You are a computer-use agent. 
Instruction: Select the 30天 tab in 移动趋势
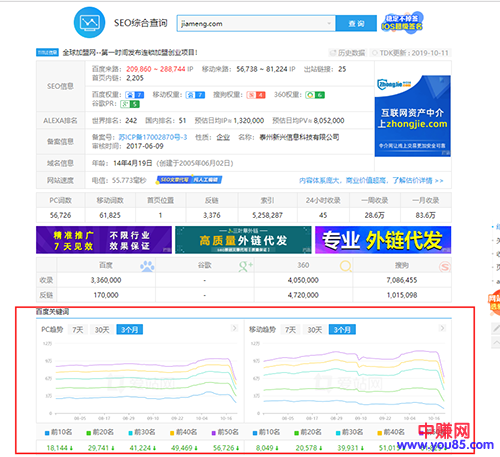point(315,330)
